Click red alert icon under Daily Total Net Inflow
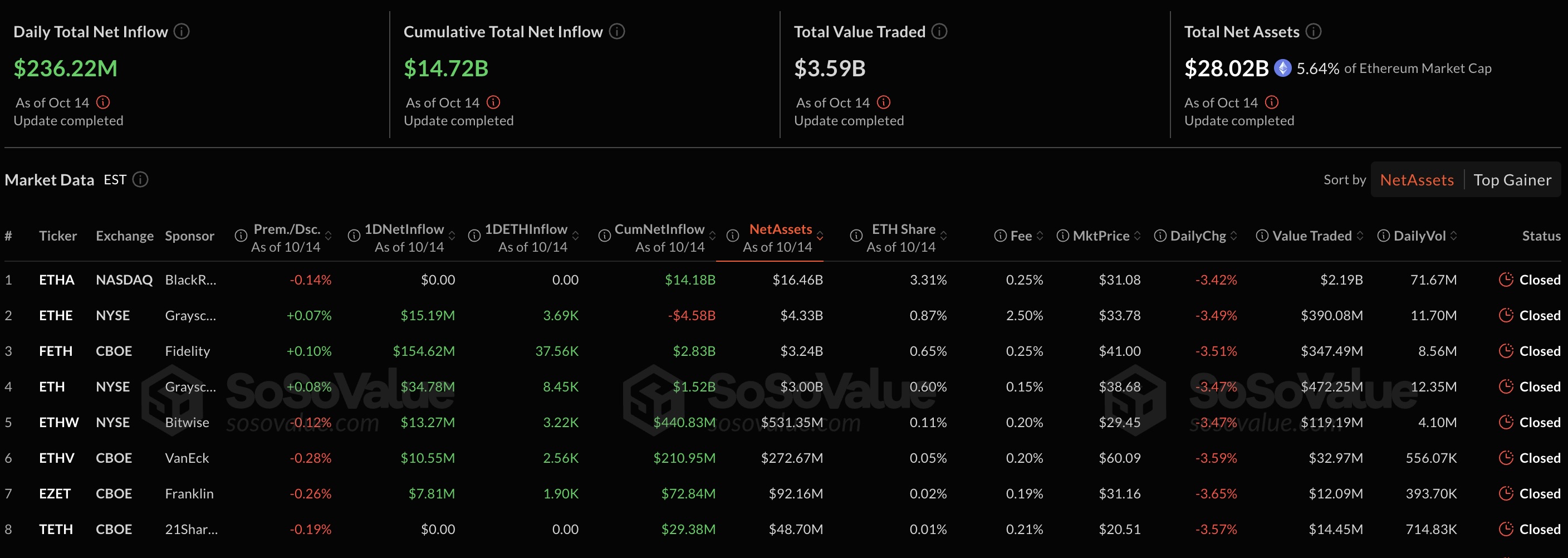This screenshot has height=558, width=1568. tap(104, 102)
